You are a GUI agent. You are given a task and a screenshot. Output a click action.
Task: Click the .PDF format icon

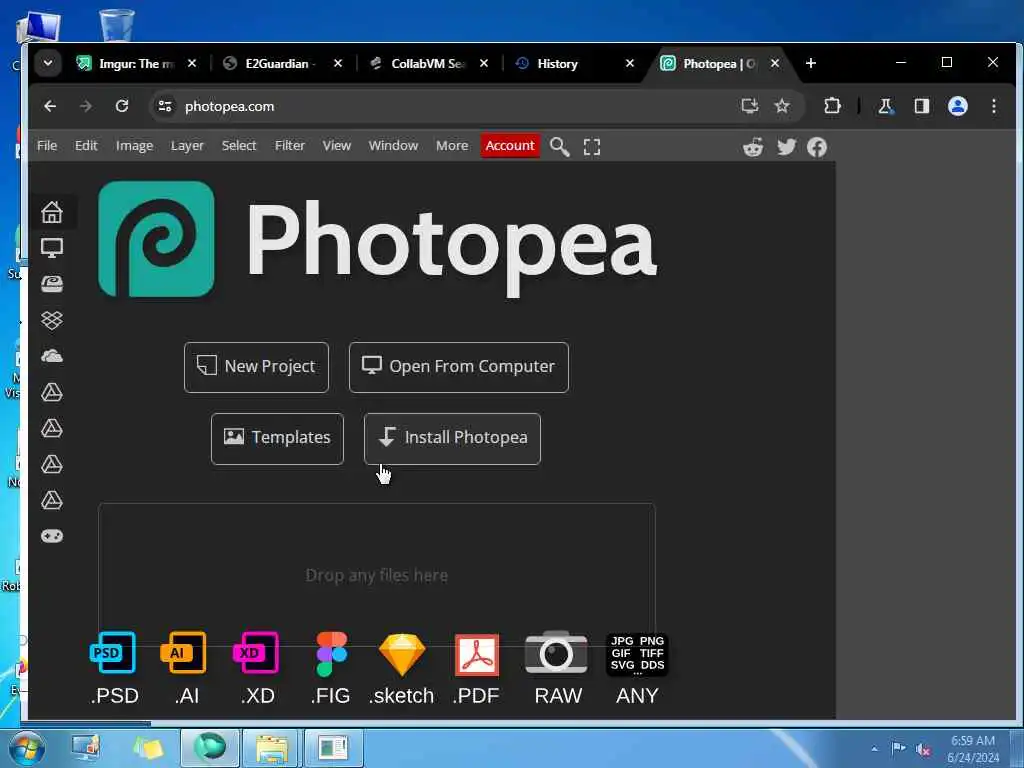(477, 654)
